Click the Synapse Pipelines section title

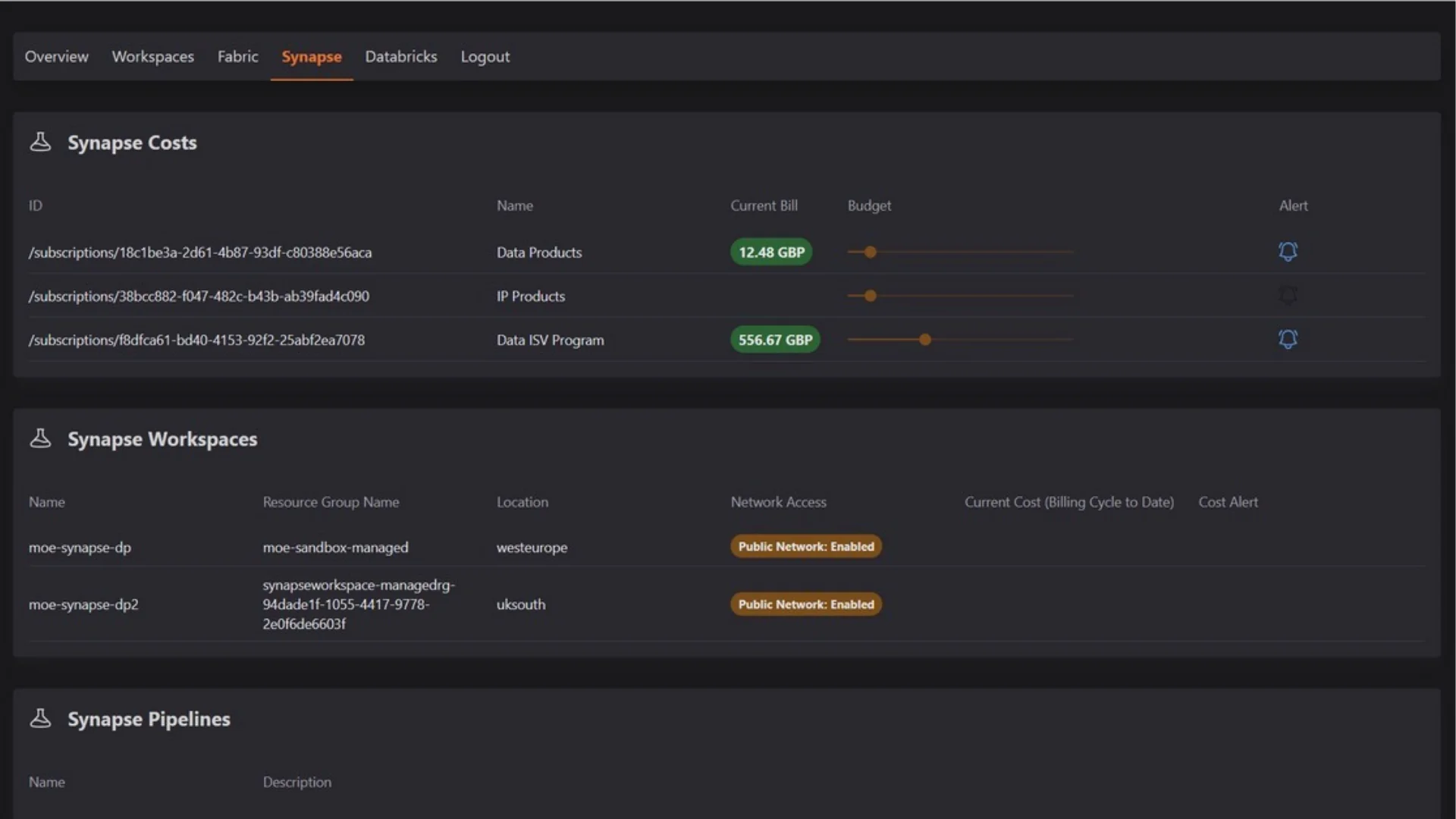149,719
